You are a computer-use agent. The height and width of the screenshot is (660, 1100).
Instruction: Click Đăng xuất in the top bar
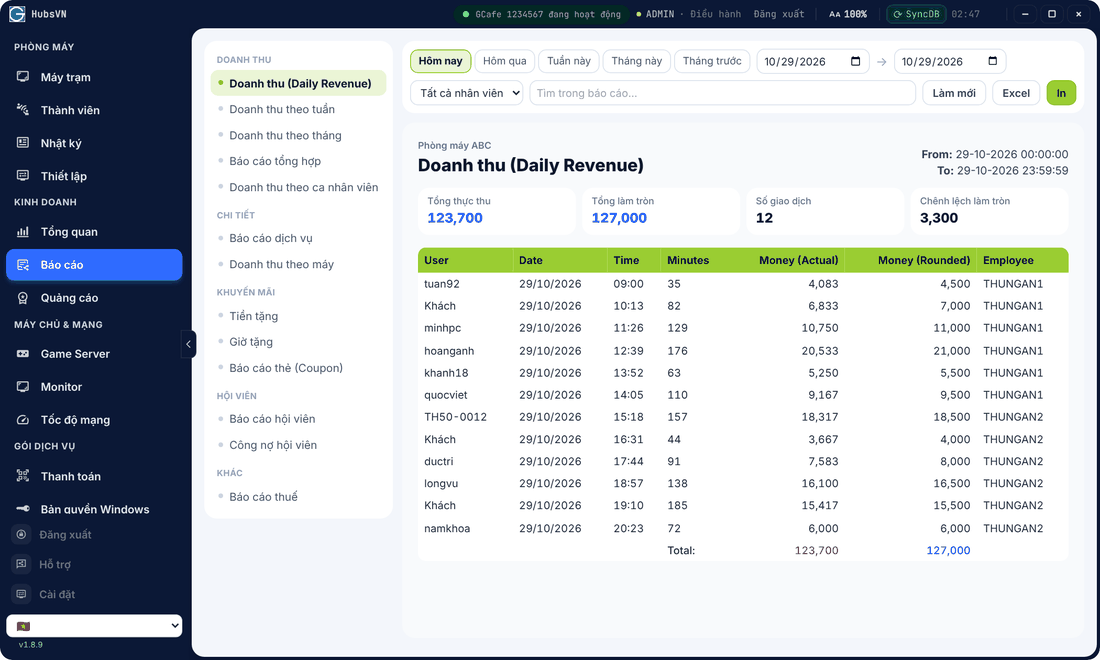779,14
